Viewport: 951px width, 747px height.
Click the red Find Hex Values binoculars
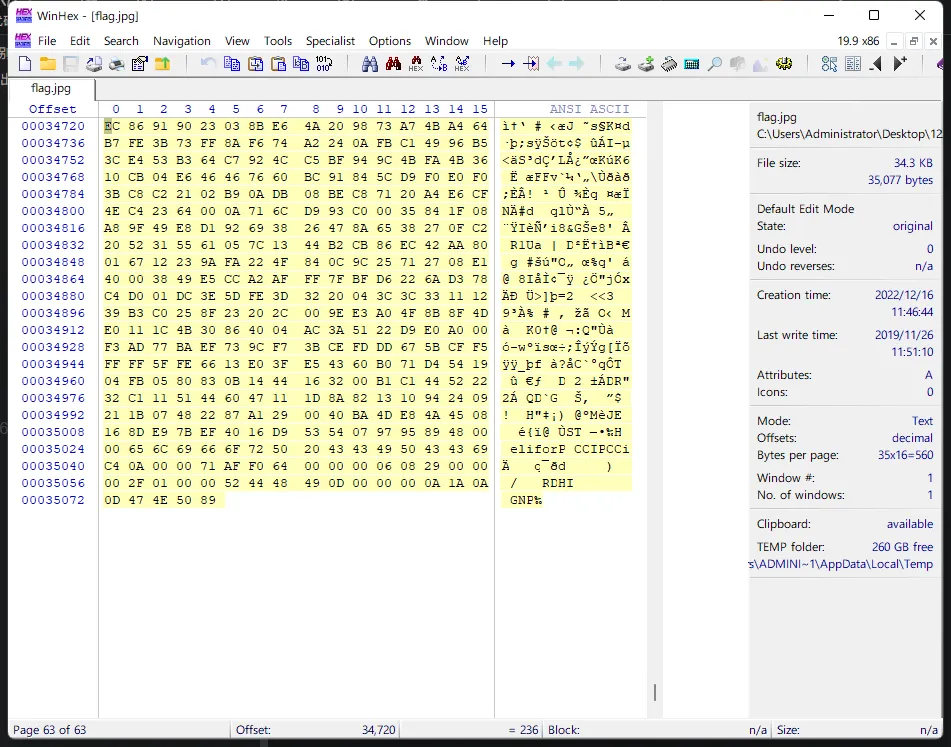click(392, 64)
